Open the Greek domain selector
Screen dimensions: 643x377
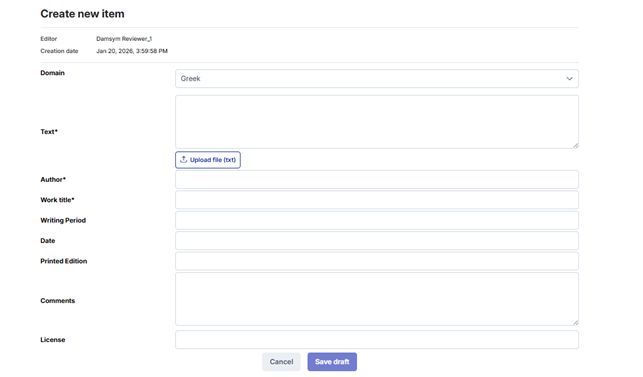(x=377, y=79)
